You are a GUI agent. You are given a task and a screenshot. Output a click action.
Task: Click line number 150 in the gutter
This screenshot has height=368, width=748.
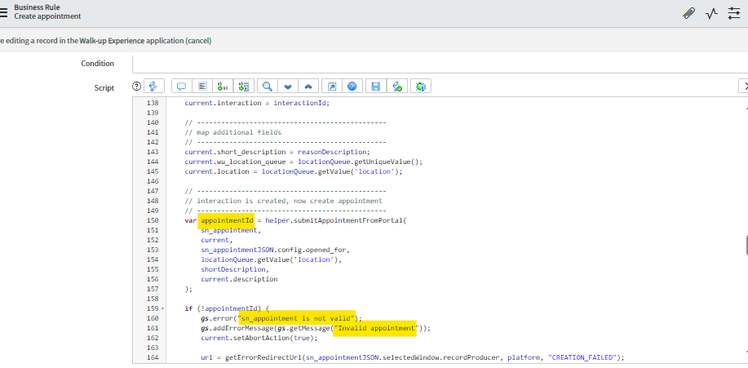click(153, 221)
